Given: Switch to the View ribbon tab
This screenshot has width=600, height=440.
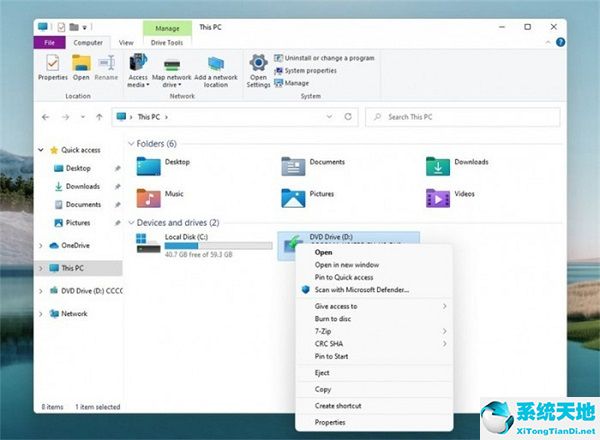Looking at the screenshot, I should click(x=126, y=42).
